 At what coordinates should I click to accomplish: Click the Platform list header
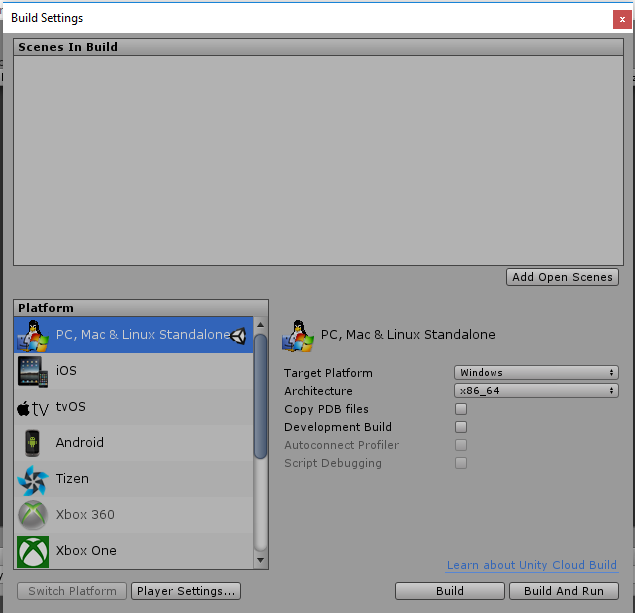click(141, 308)
